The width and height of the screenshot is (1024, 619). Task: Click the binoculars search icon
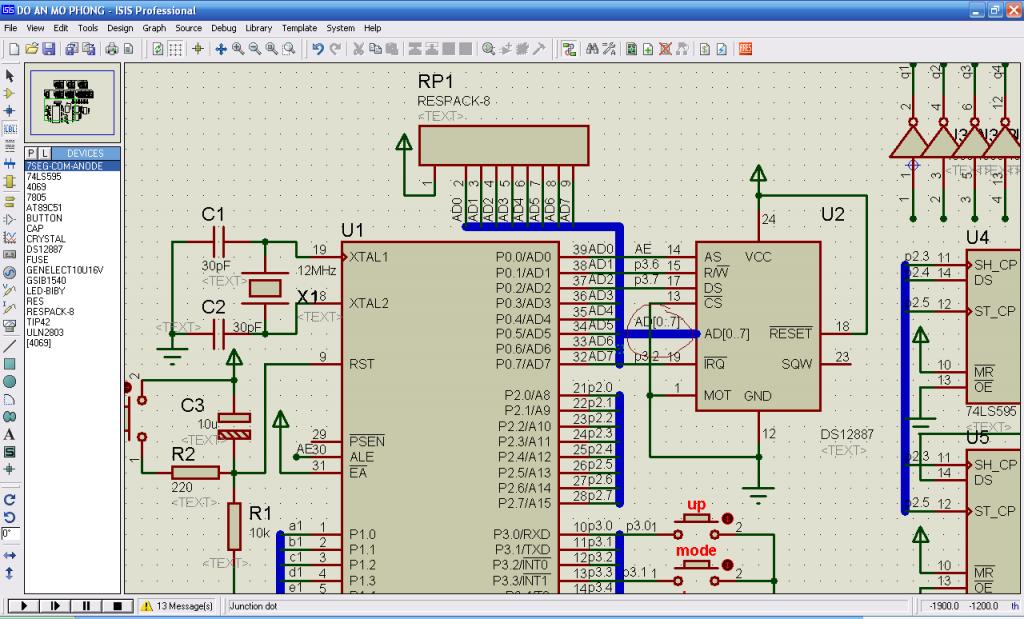(593, 48)
